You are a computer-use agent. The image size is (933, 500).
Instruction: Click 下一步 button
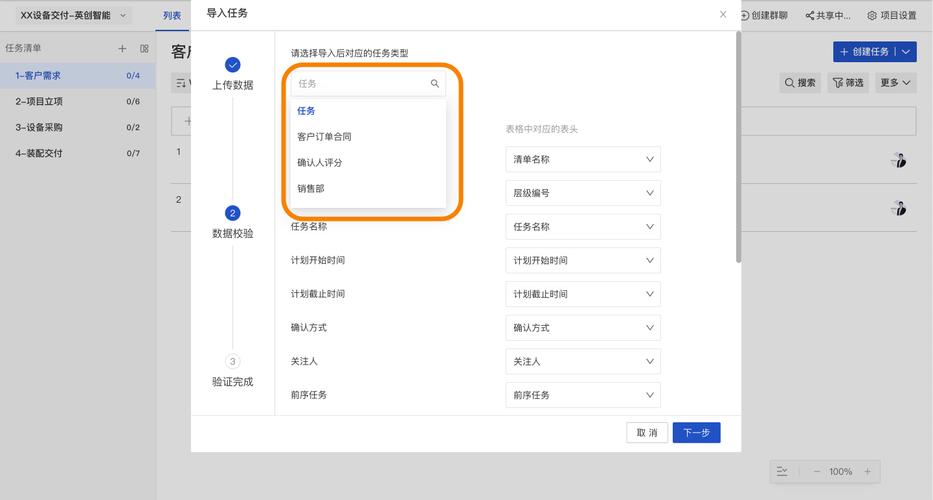(696, 433)
